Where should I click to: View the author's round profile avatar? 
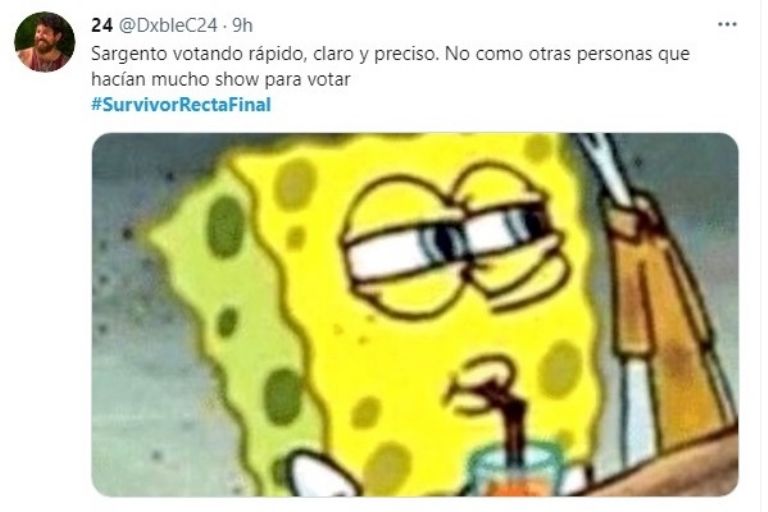(x=45, y=42)
